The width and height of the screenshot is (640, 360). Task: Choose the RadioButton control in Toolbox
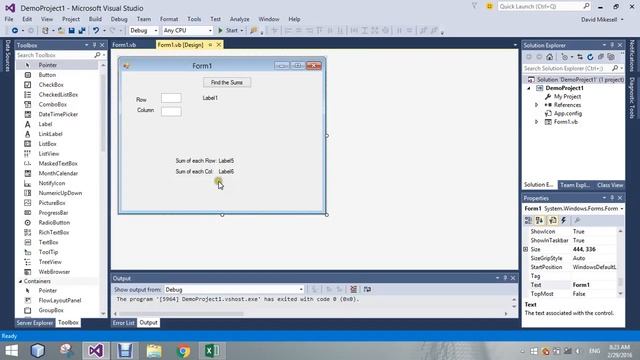click(54, 222)
